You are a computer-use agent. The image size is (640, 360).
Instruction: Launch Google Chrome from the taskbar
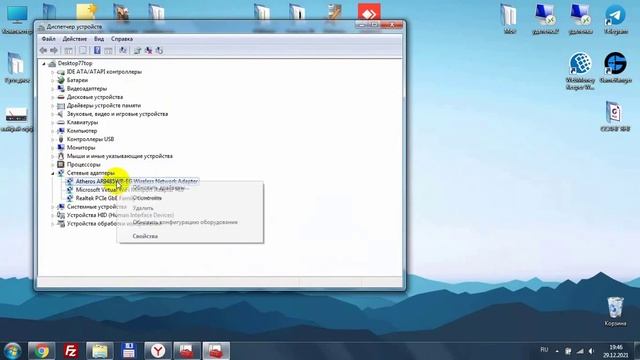coord(41,351)
